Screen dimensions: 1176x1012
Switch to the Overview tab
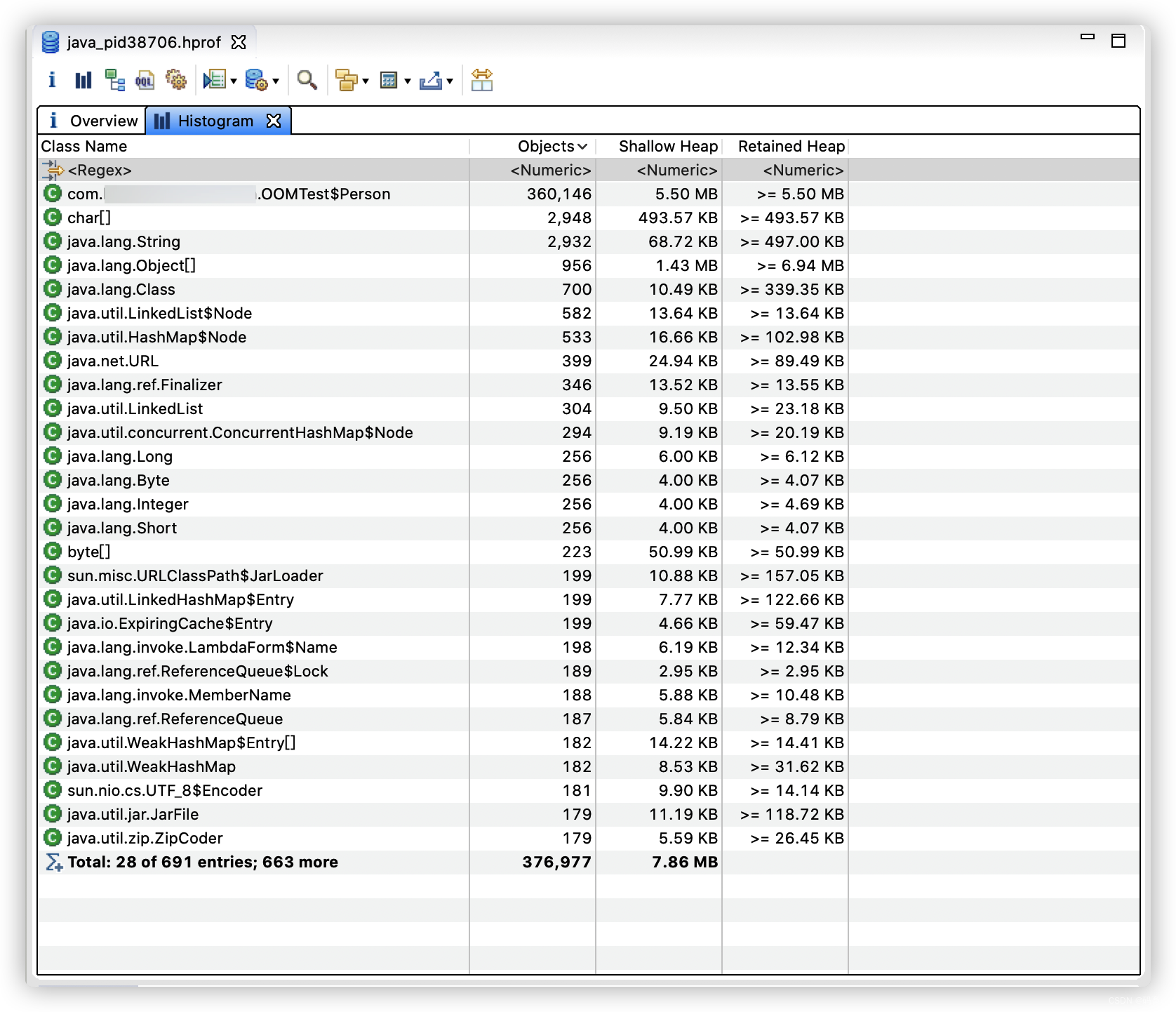click(93, 121)
